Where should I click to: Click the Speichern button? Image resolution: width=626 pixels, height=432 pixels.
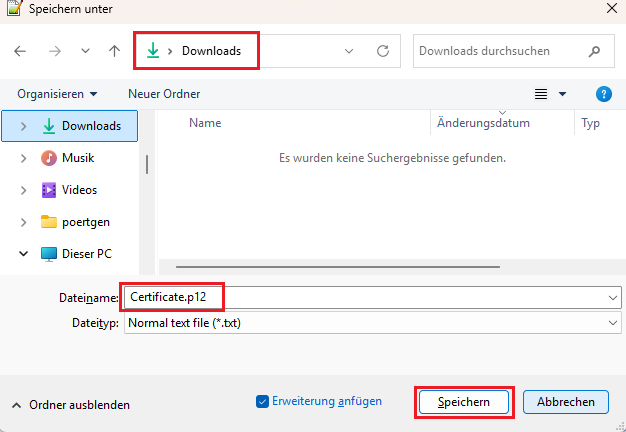click(x=464, y=402)
